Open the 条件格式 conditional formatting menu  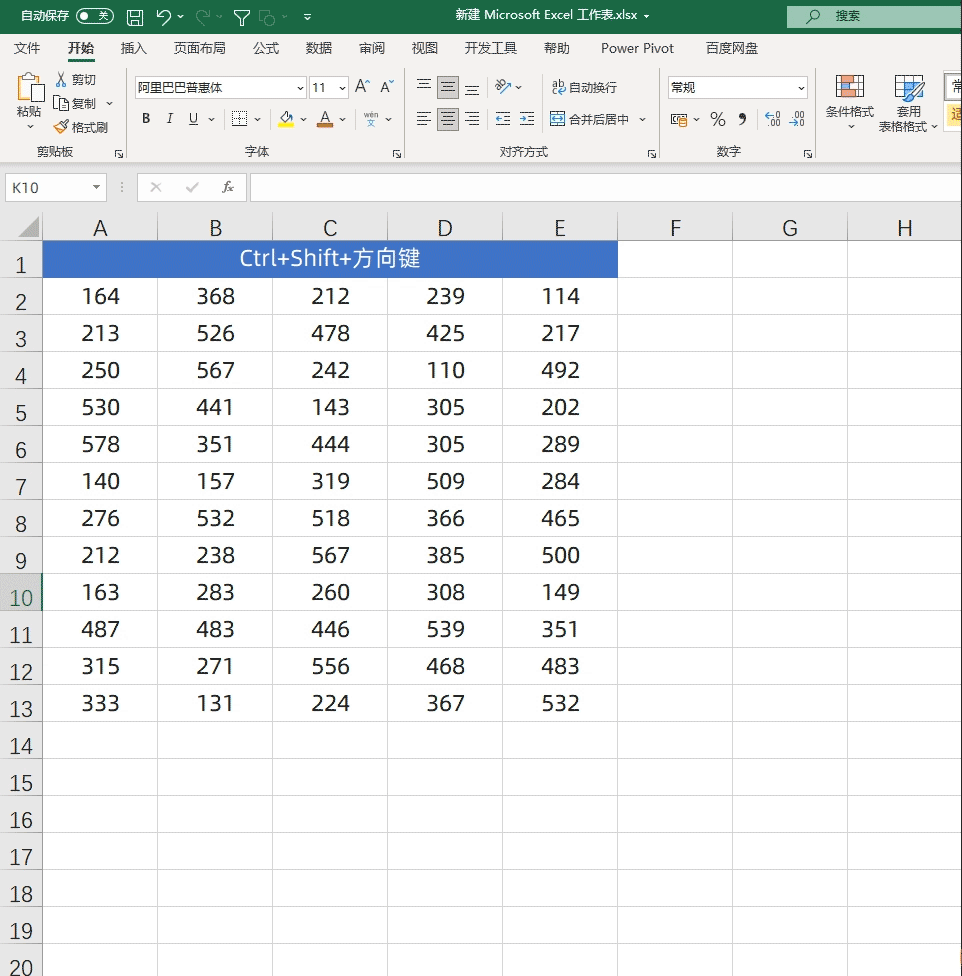pos(849,102)
